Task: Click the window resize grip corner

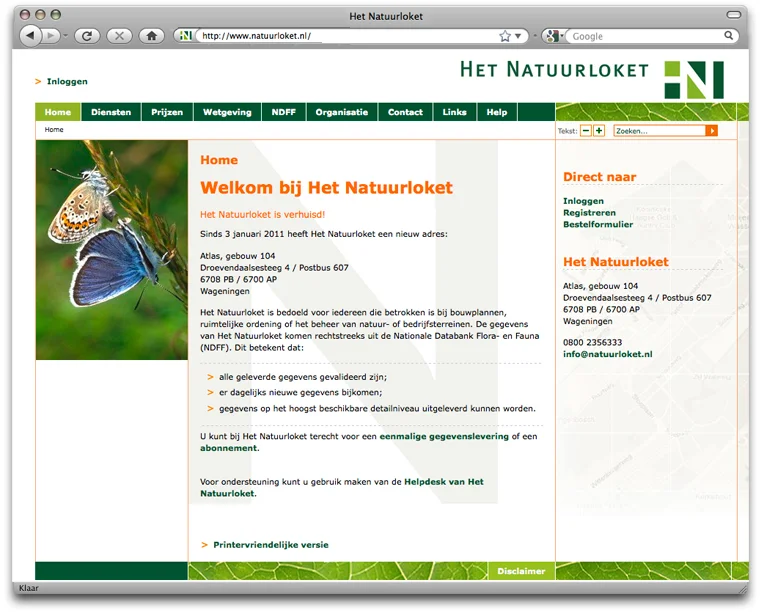Action: point(743,589)
